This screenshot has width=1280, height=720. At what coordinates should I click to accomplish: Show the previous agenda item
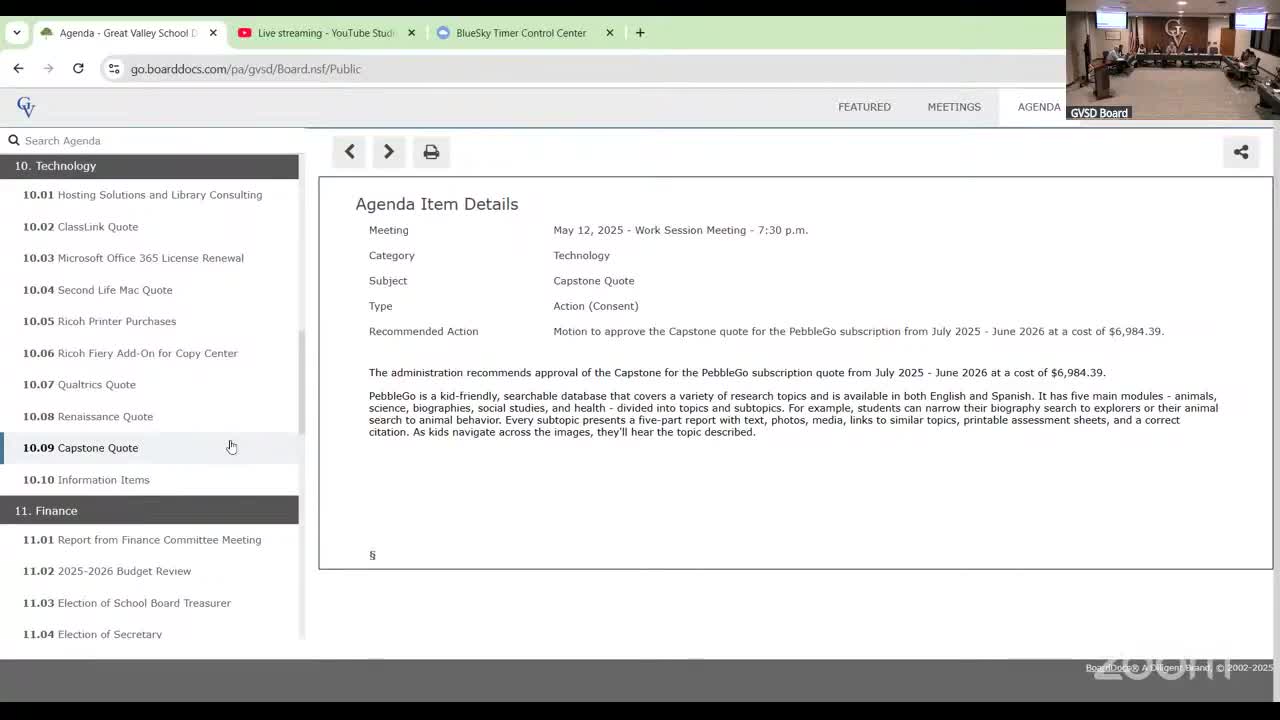click(350, 152)
